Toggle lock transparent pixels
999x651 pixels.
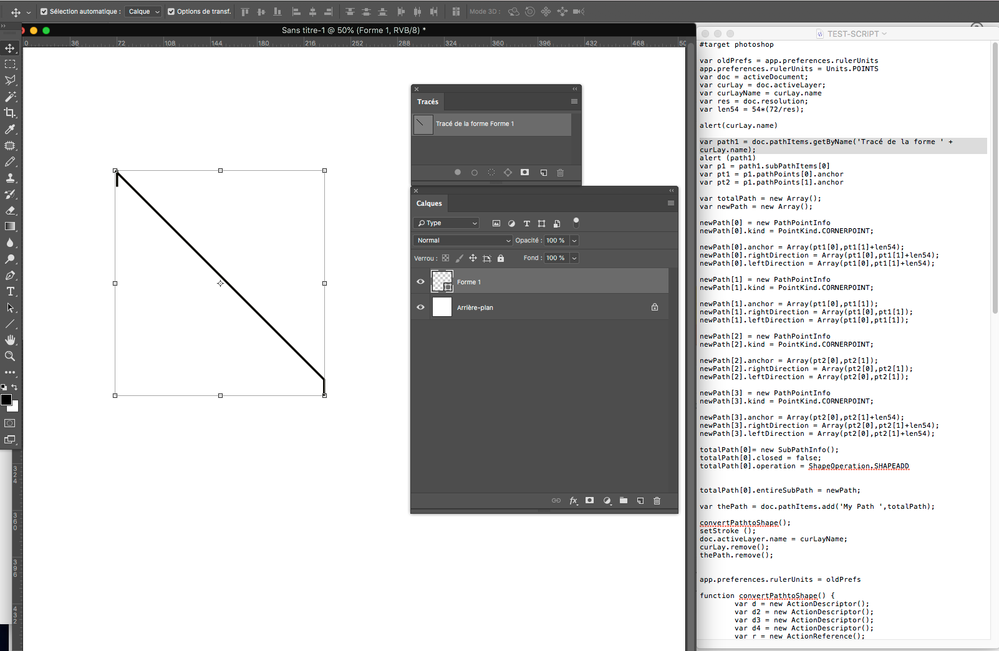click(445, 258)
